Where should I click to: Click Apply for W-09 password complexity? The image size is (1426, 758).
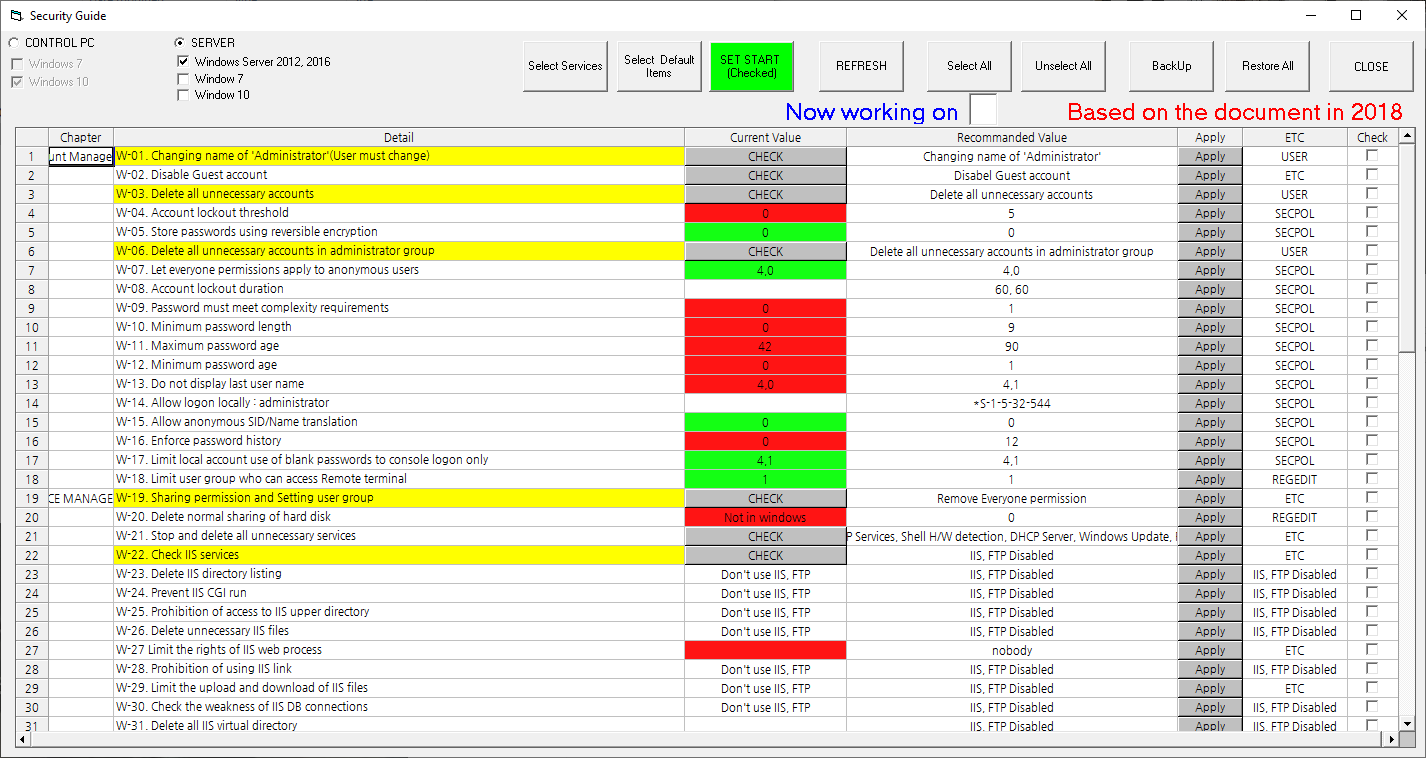1210,308
